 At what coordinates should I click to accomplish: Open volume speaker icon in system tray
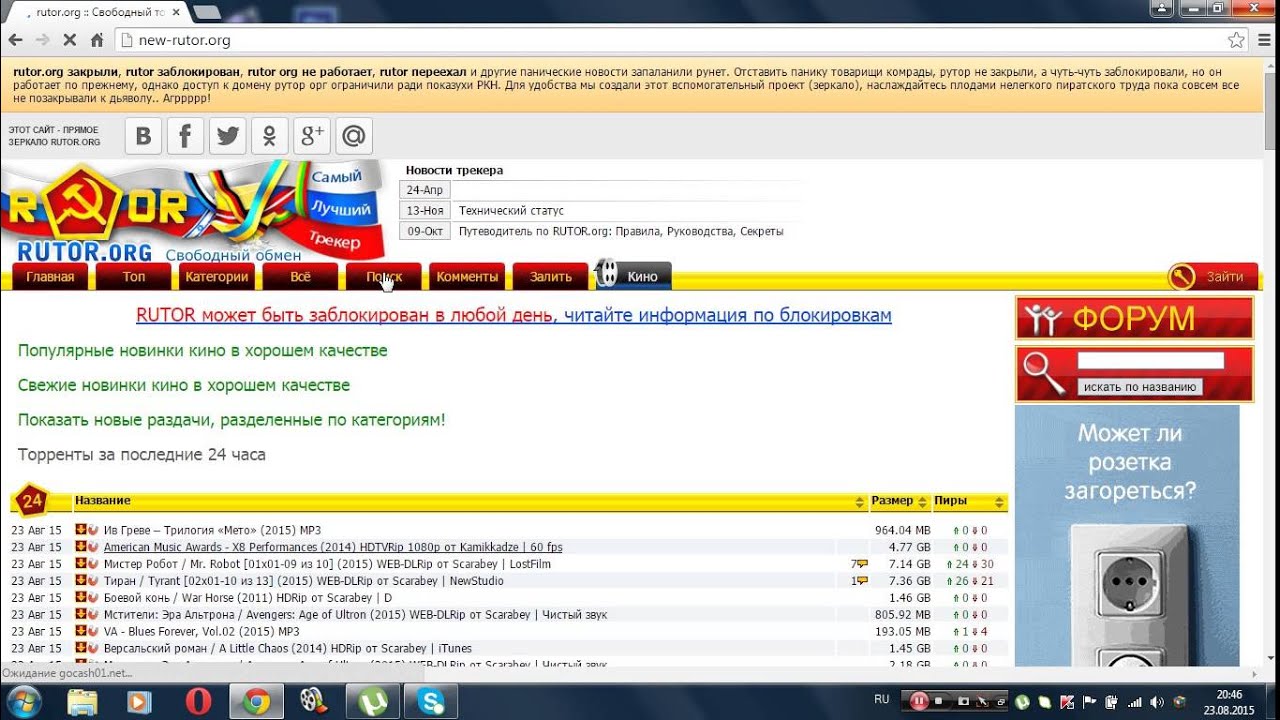point(1156,702)
